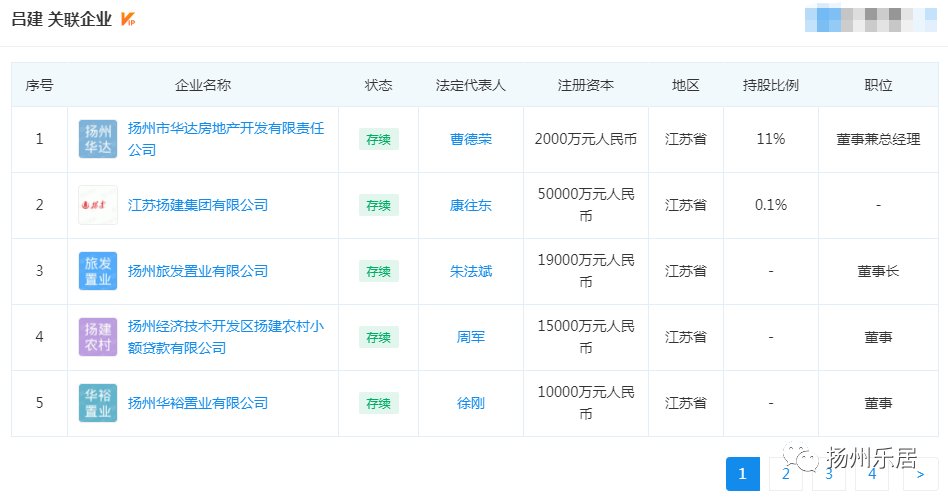Open the 华裕置业 company logo
Viewport: 948px width, 499px height.
pos(98,403)
